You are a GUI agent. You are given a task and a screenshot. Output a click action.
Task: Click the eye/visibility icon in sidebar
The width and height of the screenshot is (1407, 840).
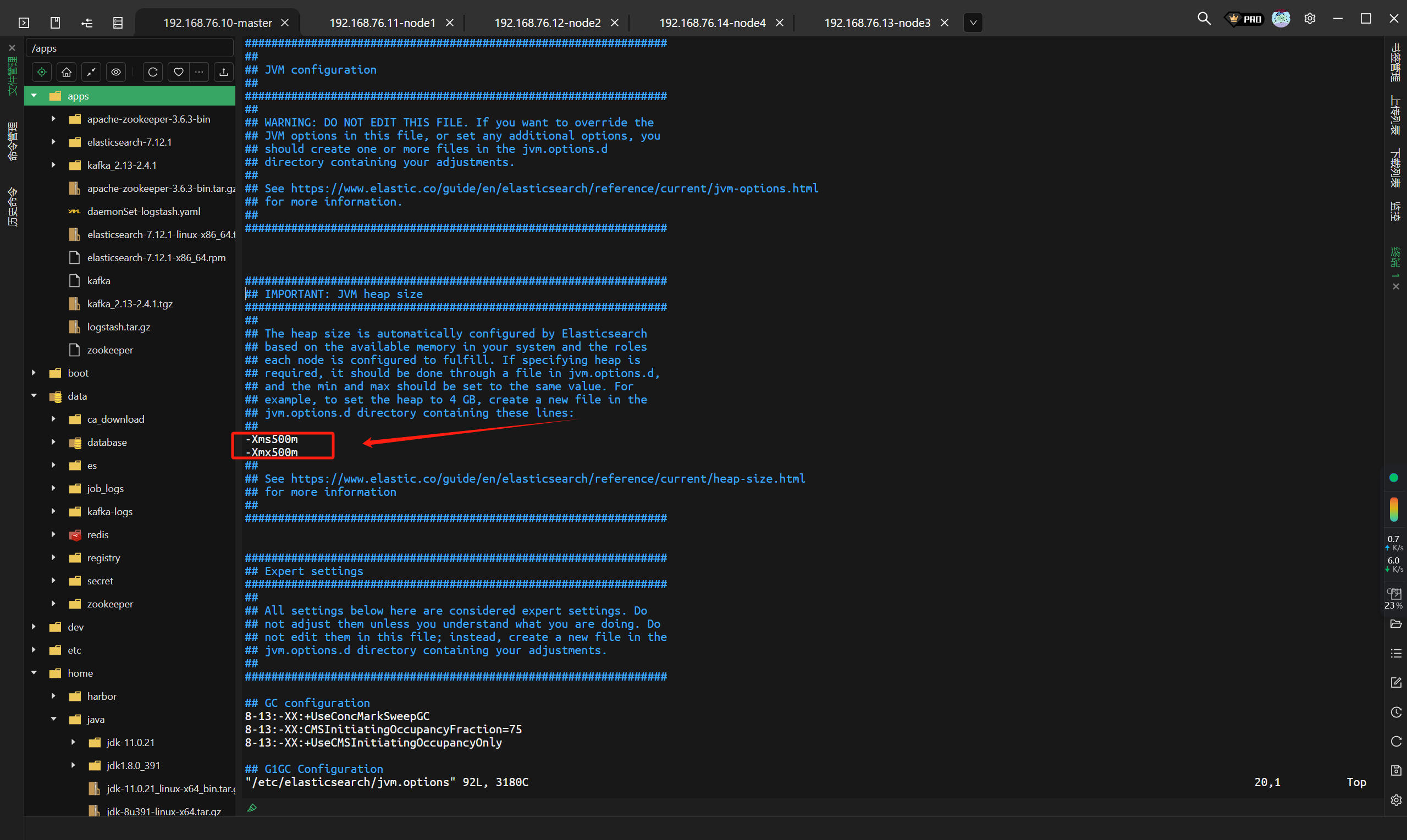click(117, 71)
